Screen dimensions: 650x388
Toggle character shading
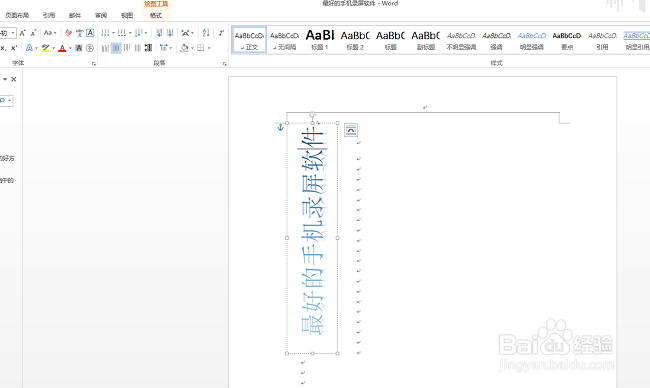pyautogui.click(x=79, y=48)
